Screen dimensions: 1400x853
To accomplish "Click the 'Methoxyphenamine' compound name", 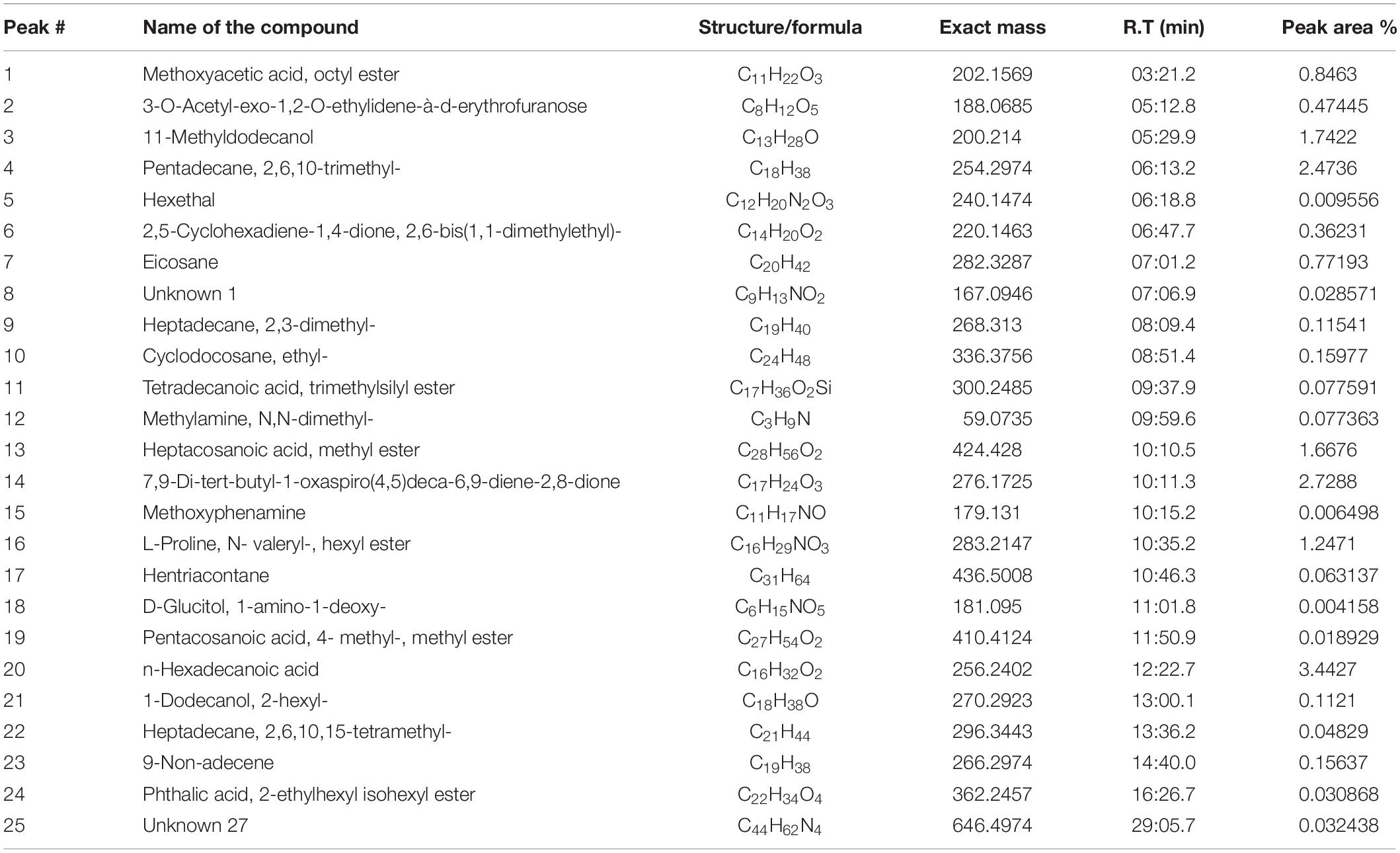I will click(224, 512).
